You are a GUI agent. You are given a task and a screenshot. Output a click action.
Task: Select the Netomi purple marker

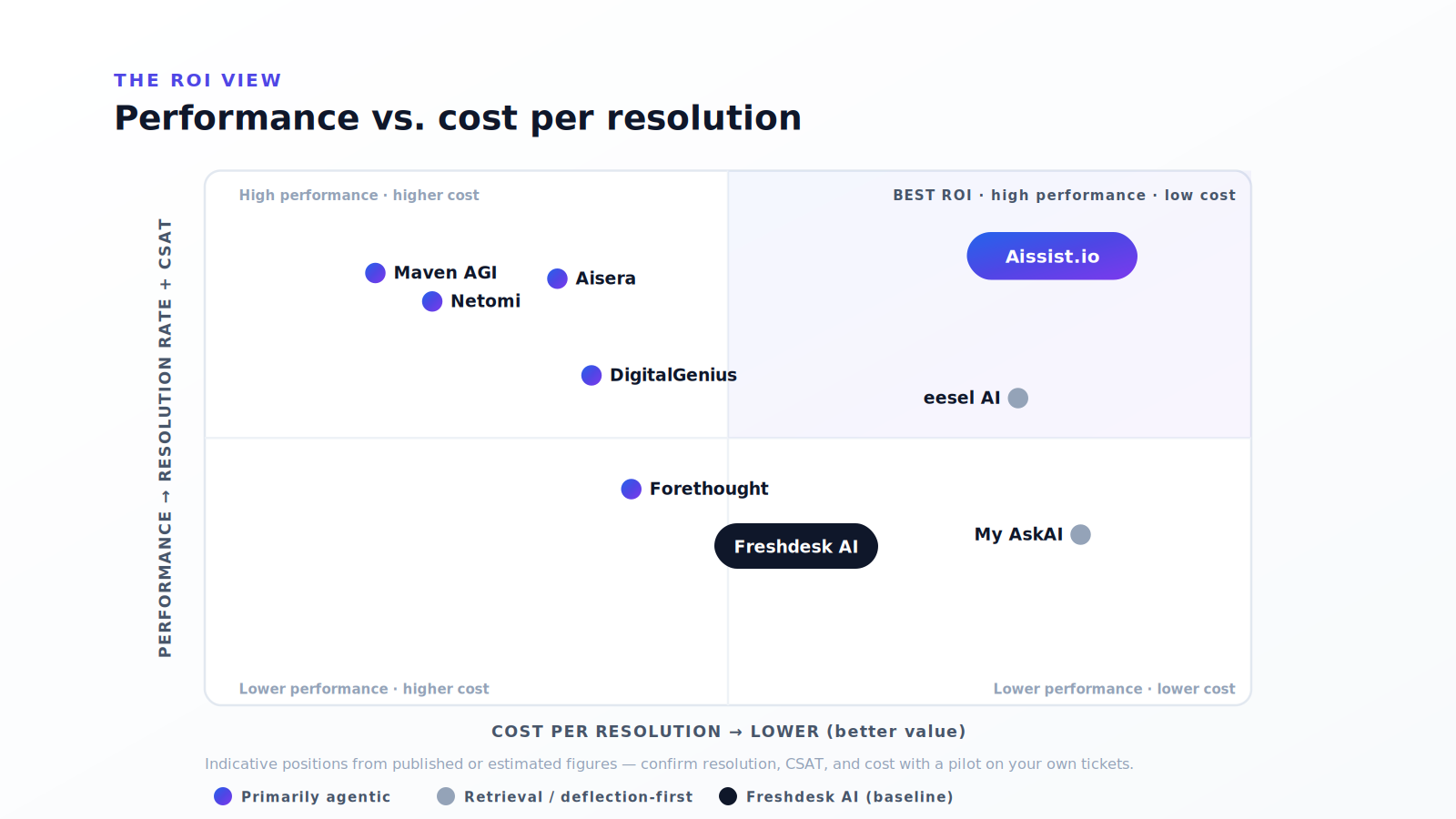click(x=432, y=301)
